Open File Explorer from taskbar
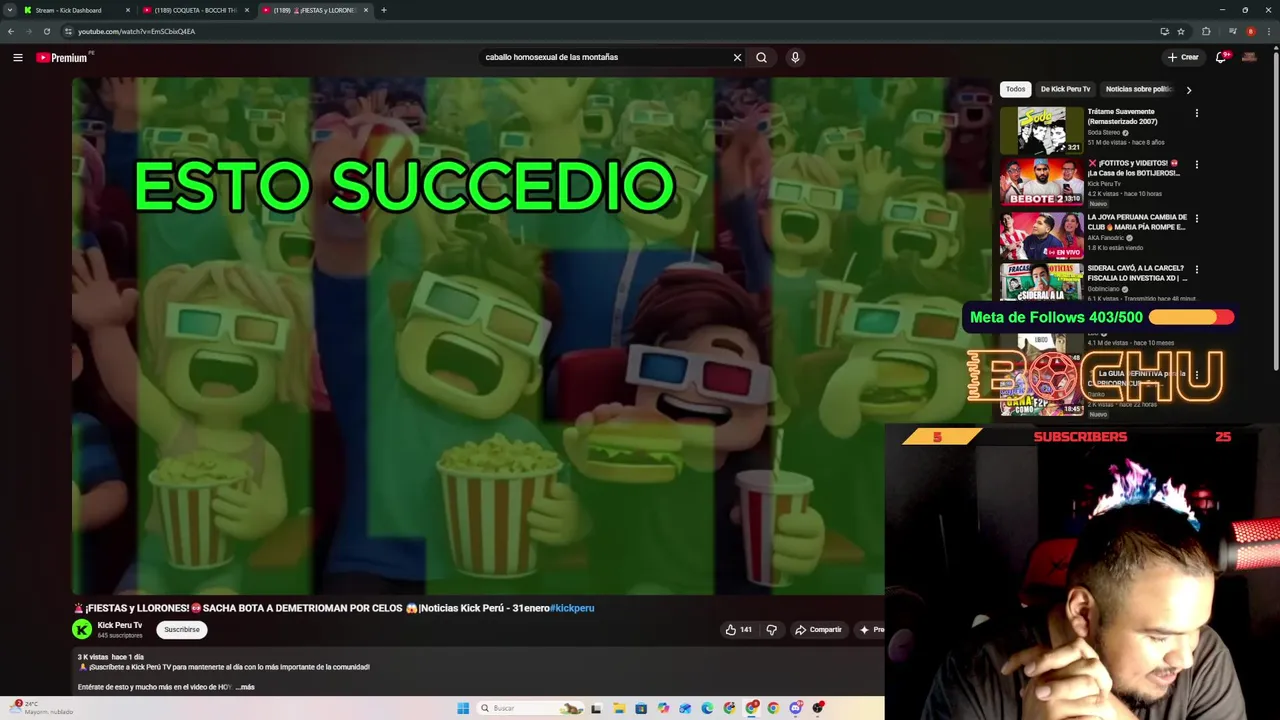Screen dimensions: 1280x720 [x=619, y=708]
